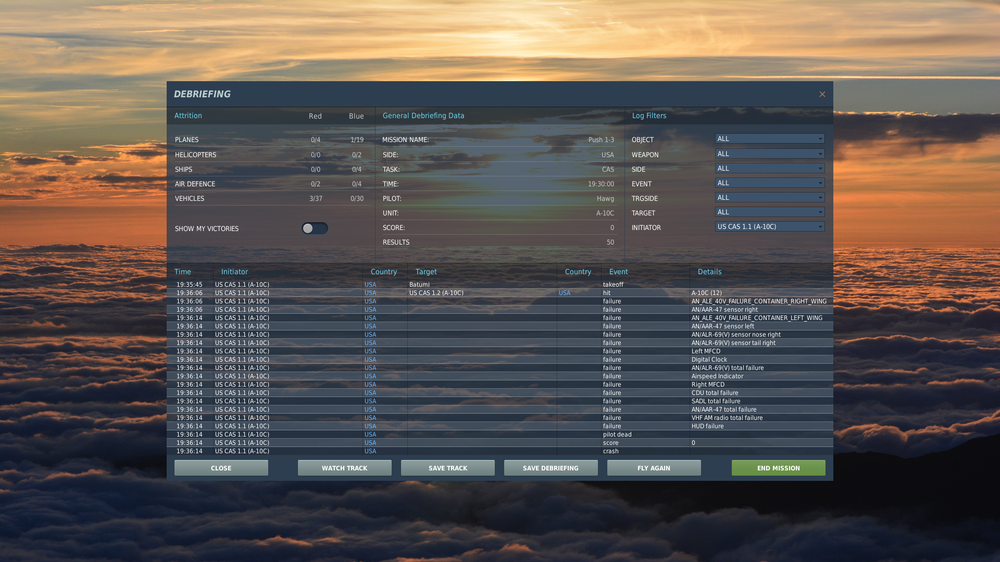Select the crash event row
This screenshot has width=1000, height=562.
tap(501, 451)
